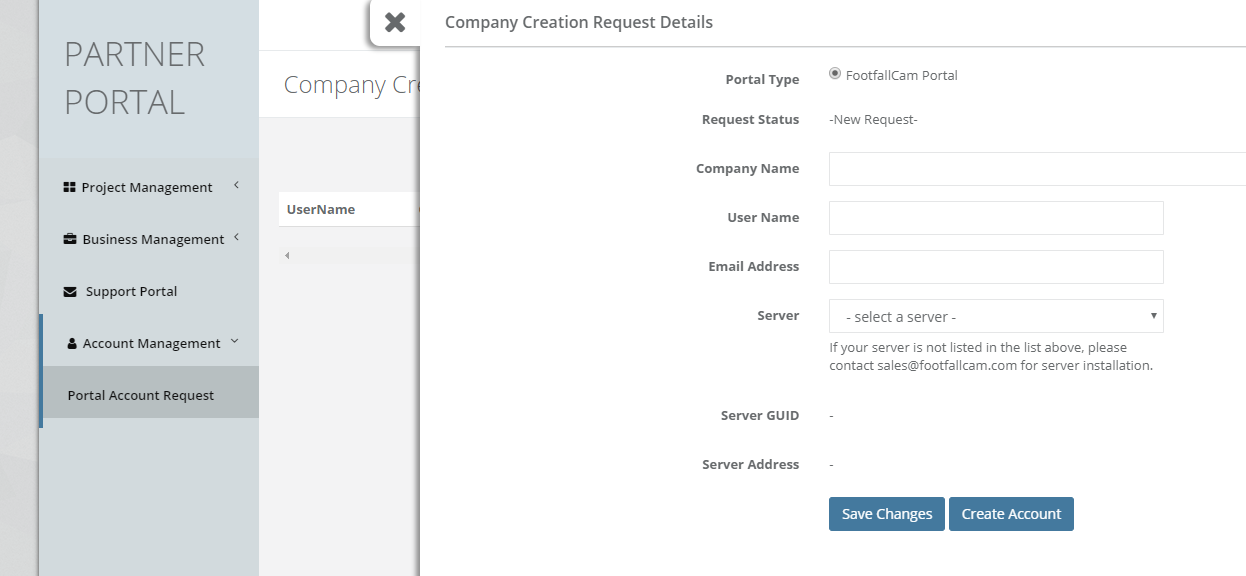Expand the Business Management chevron
1246x576 pixels.
[x=236, y=237]
